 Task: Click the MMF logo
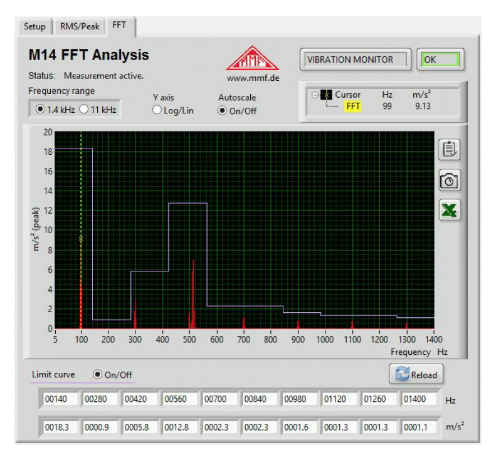point(253,58)
